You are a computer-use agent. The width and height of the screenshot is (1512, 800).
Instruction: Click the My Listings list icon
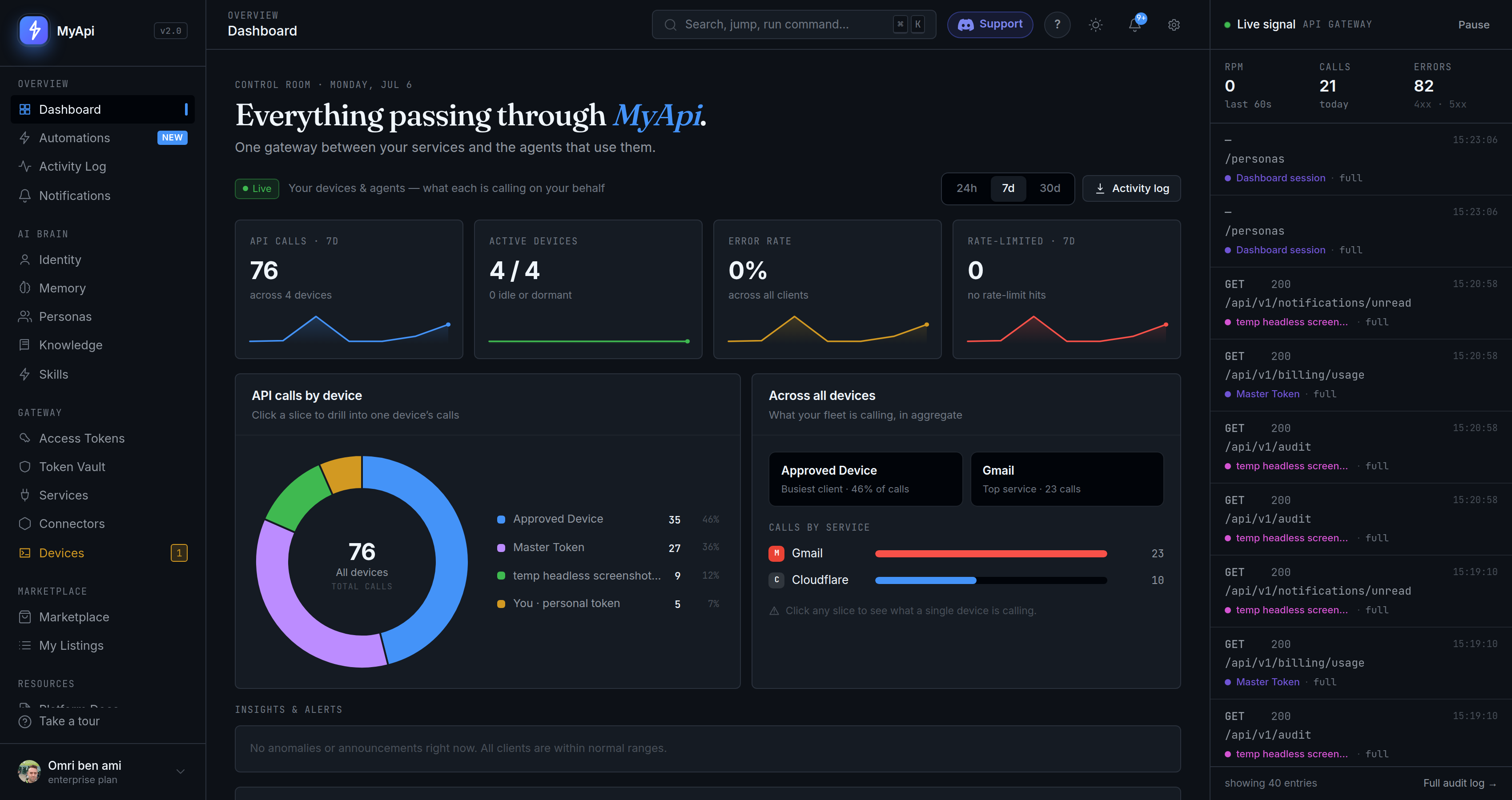24,645
